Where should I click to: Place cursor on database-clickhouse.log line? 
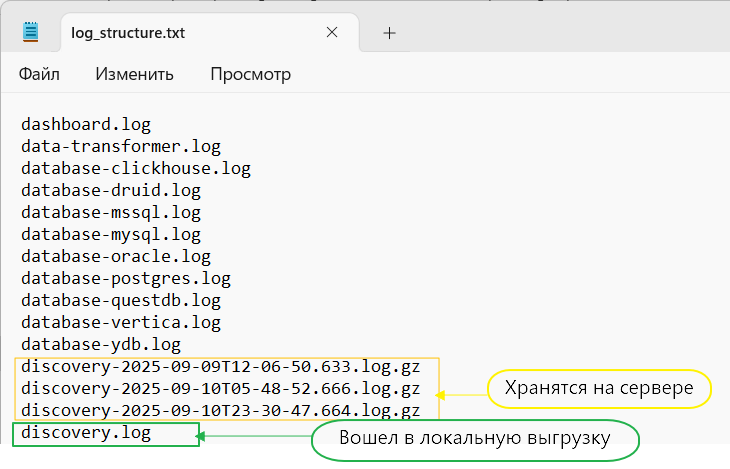135,168
